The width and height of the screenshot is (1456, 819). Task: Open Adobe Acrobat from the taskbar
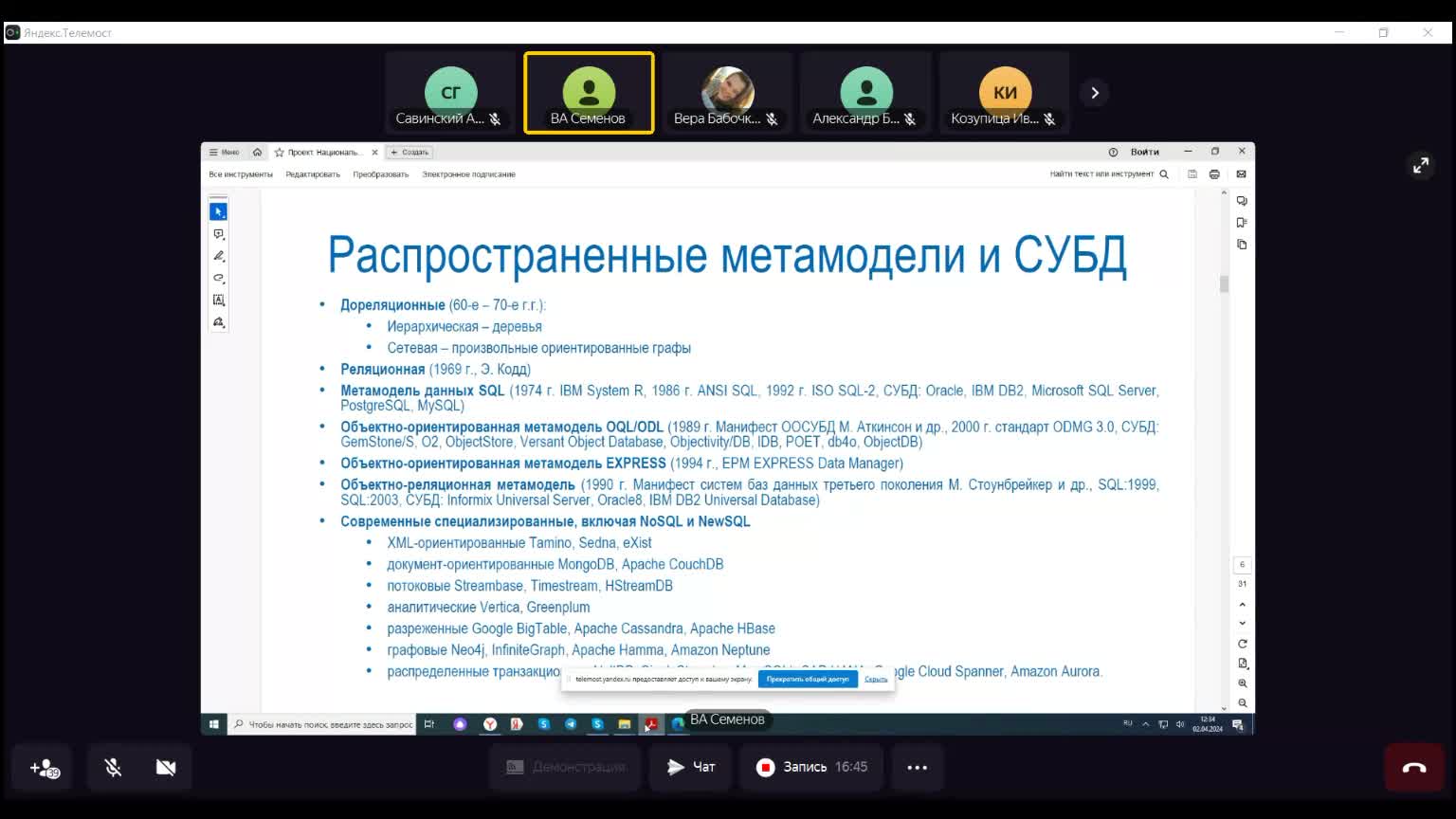coord(651,724)
